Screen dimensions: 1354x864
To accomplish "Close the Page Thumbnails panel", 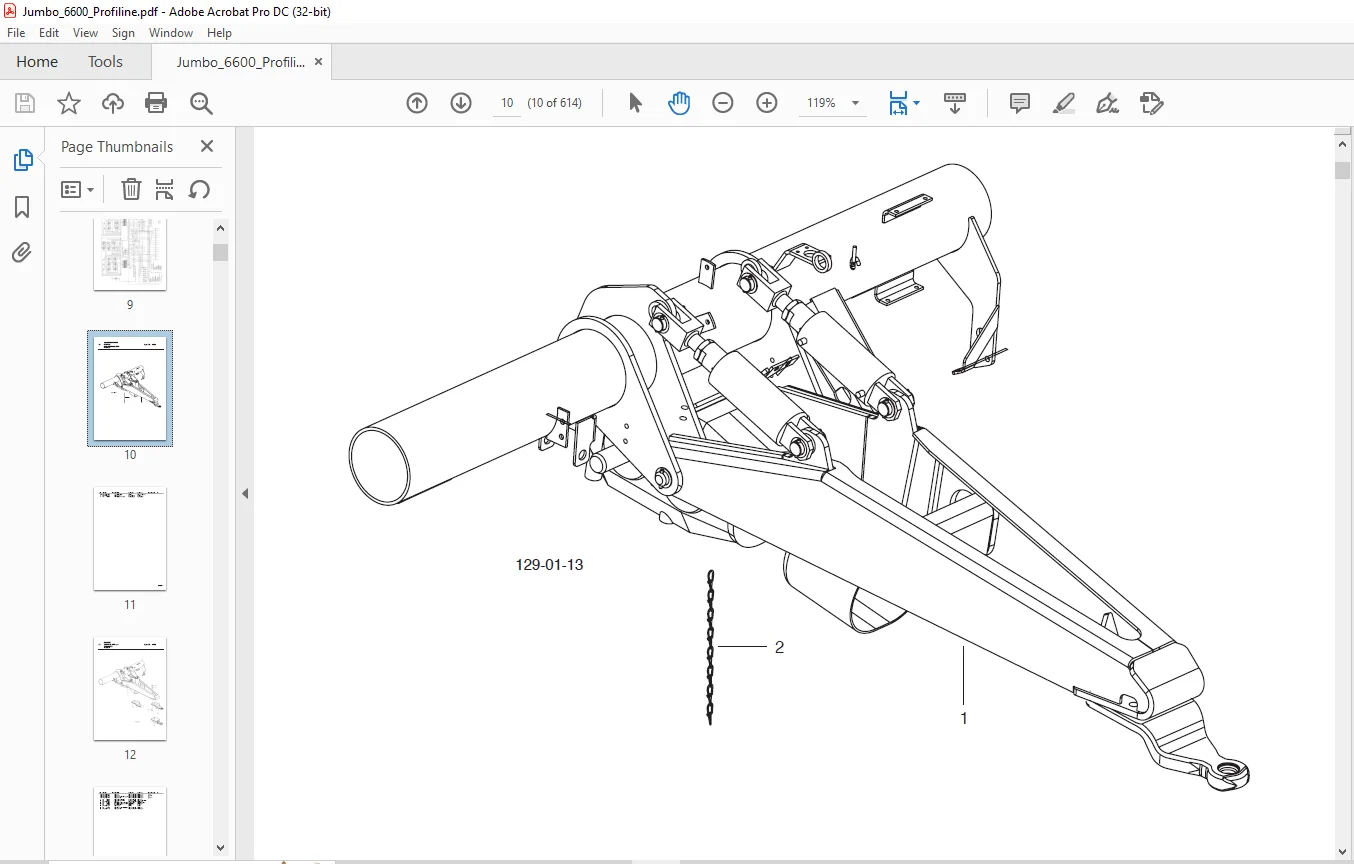I will click(x=207, y=146).
